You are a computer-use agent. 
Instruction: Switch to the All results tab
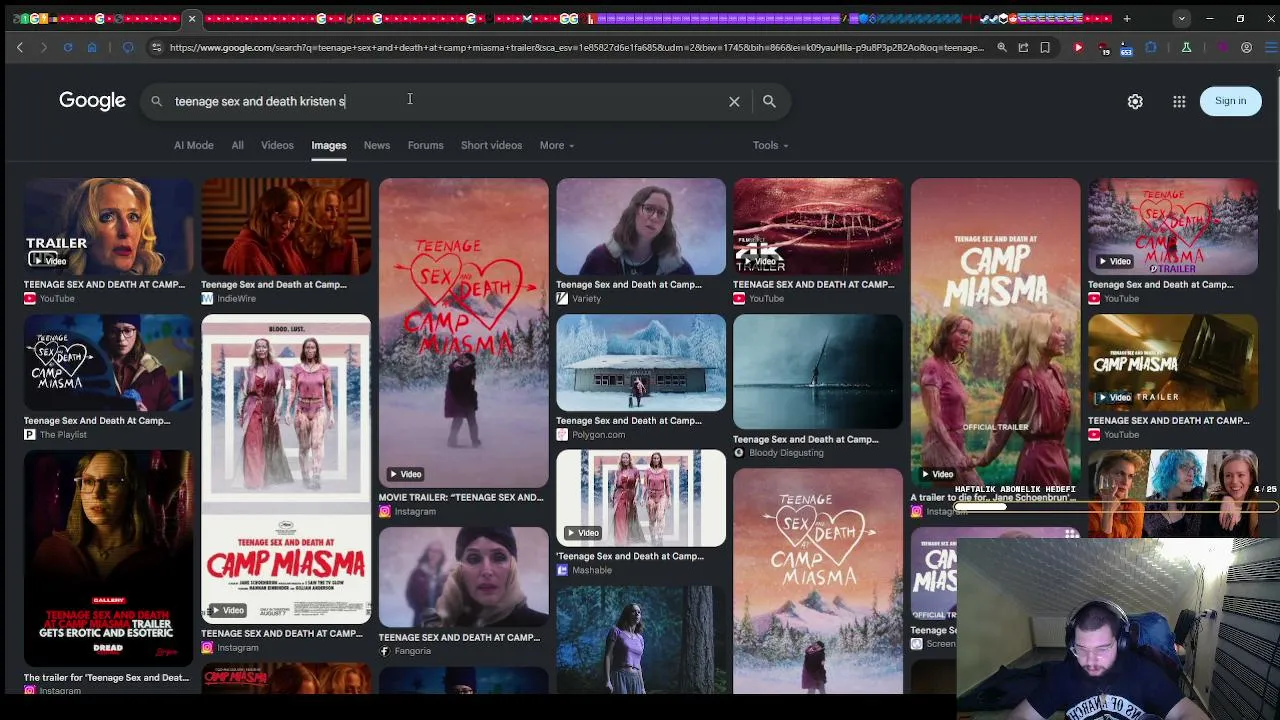coord(237,145)
